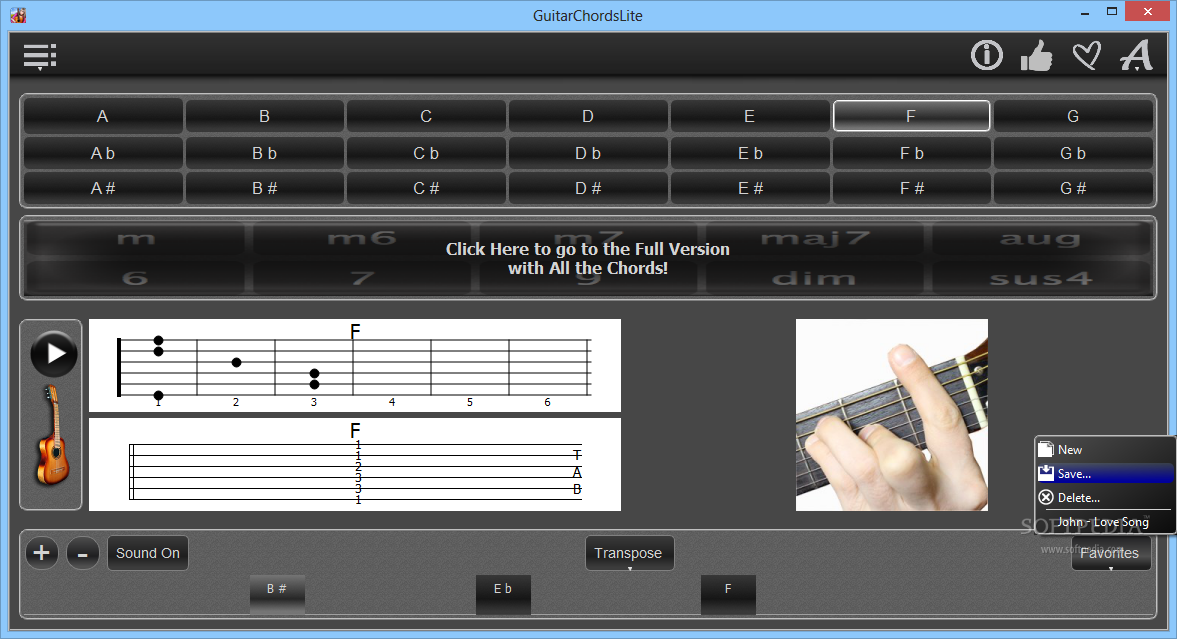Image resolution: width=1177 pixels, height=639 pixels.
Task: Play the chord sound
Action: tap(54, 354)
